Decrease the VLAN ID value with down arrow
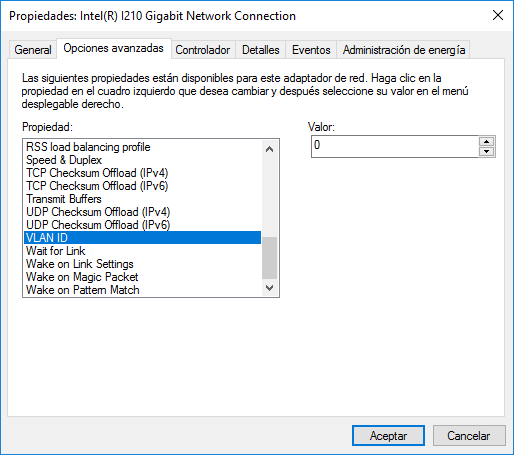Viewport: 514px width, 455px height. click(x=486, y=151)
